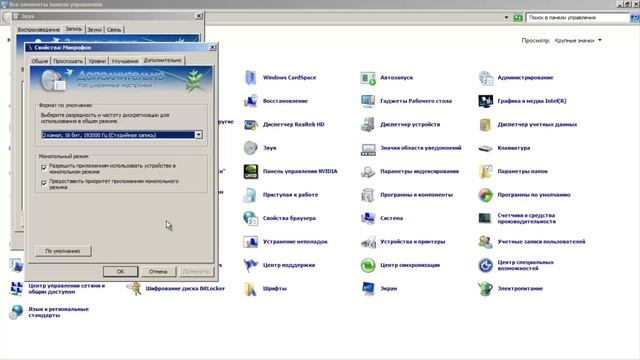Open the Восстановление icon
This screenshot has height=360, width=640.
(x=250, y=101)
